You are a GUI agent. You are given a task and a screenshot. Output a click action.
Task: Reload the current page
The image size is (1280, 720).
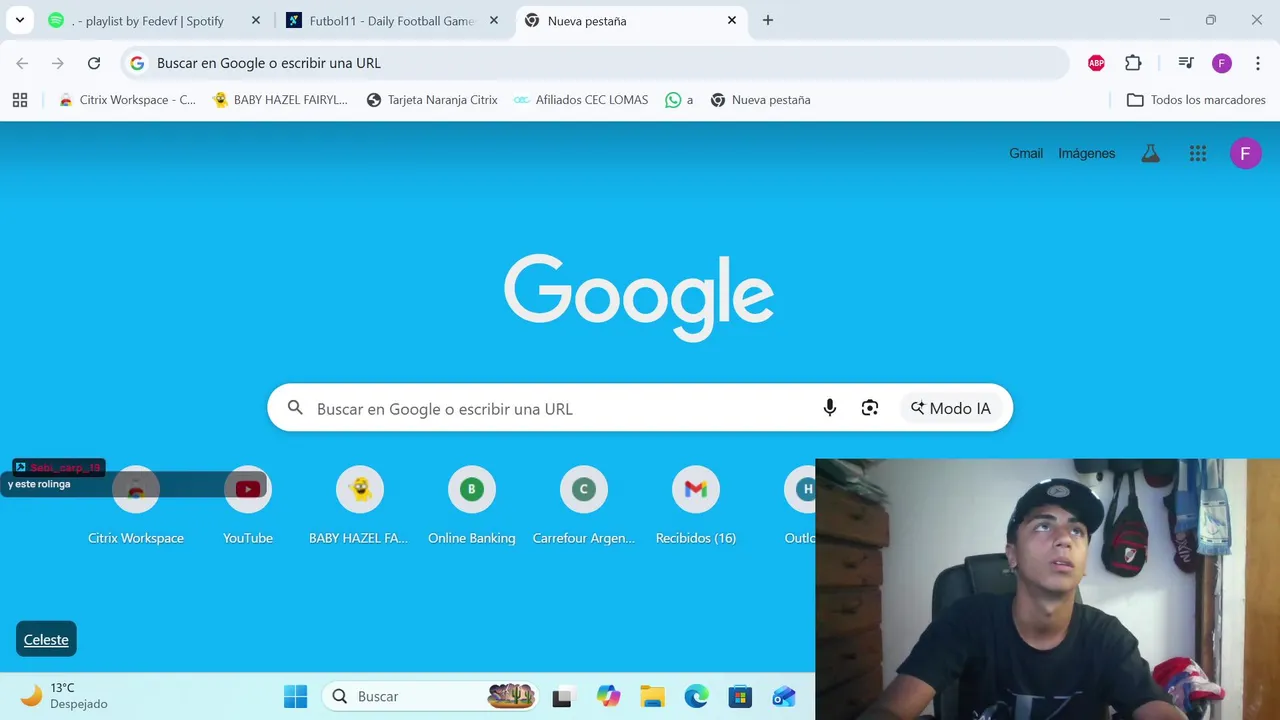(94, 63)
